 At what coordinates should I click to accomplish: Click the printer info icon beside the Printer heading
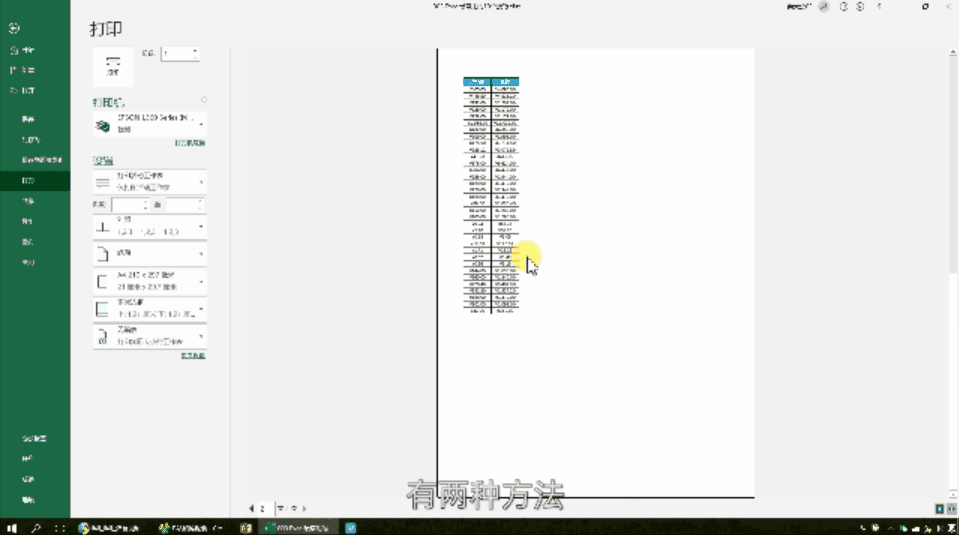204,100
